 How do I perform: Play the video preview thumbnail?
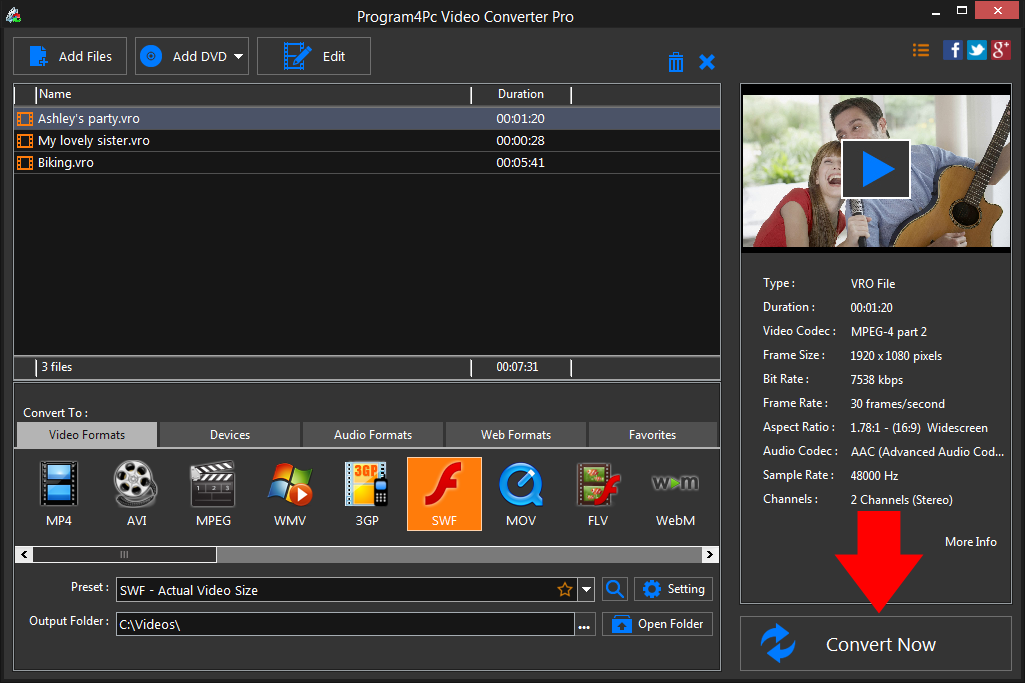876,169
